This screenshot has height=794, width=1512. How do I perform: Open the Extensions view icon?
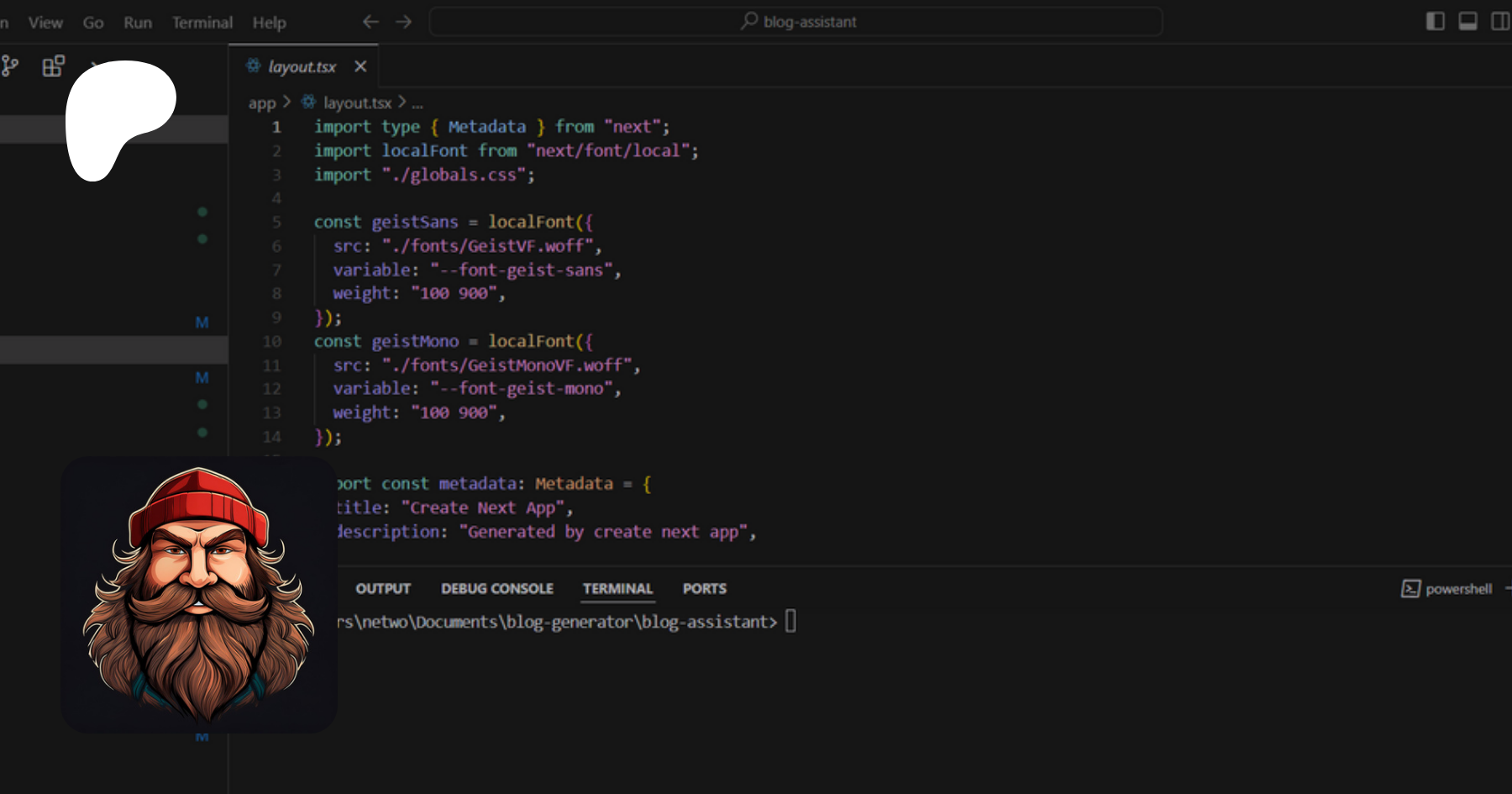[53, 66]
